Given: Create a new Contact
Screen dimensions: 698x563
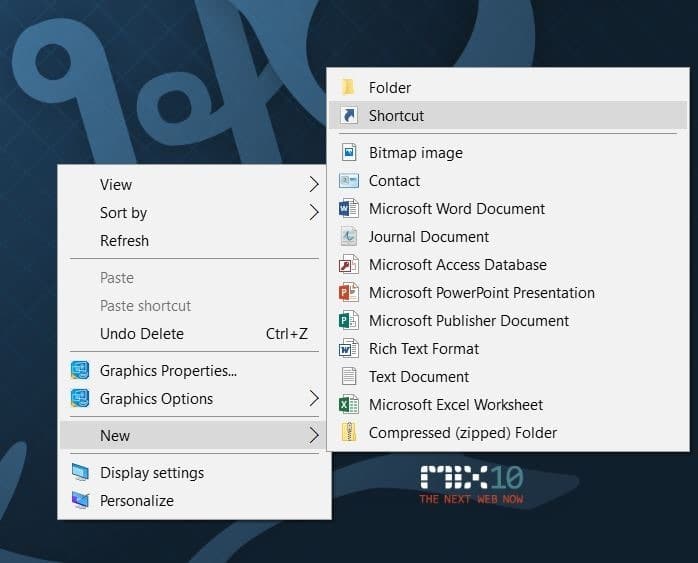Looking at the screenshot, I should 508,181.
